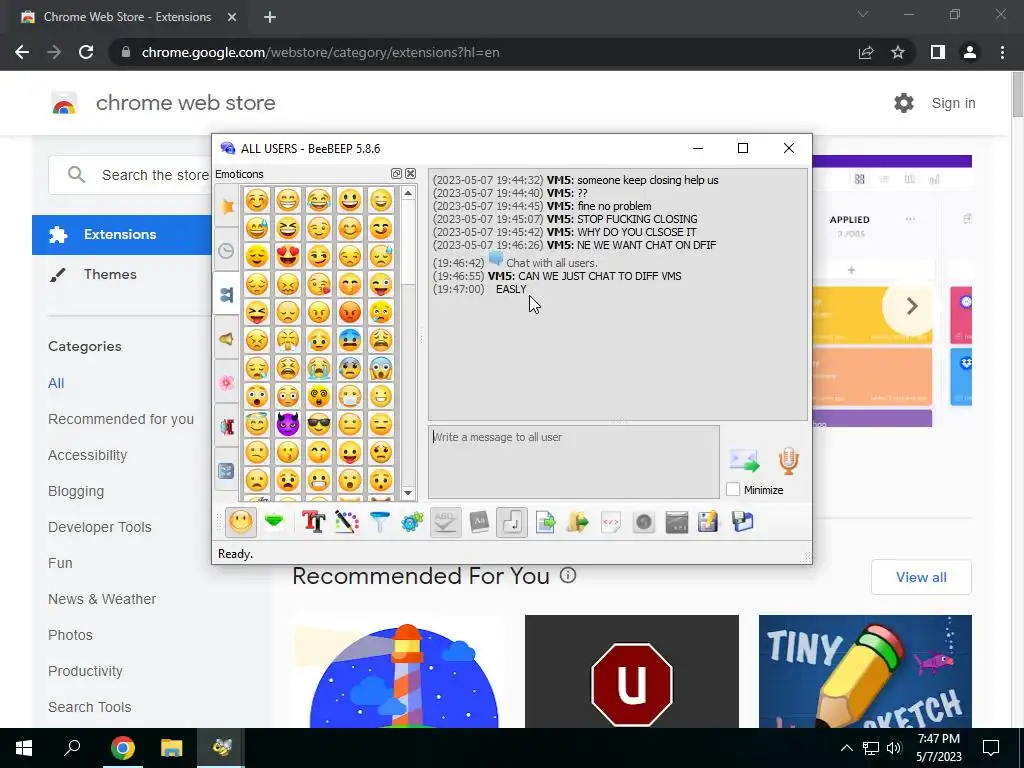
Task: Close the Emoticons dock panel
Action: pyautogui.click(x=410, y=174)
